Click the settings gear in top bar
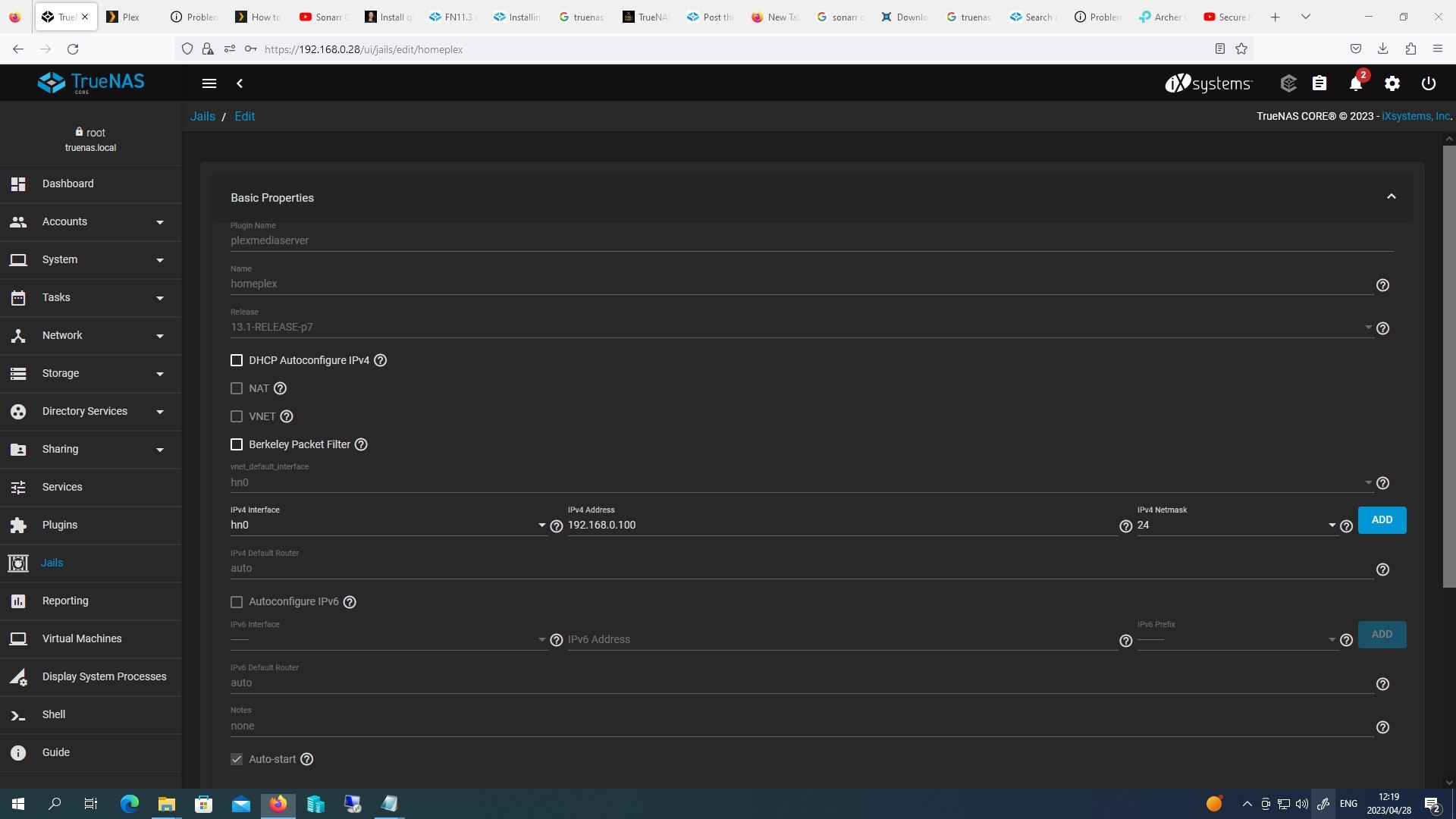The width and height of the screenshot is (1456, 819). pyautogui.click(x=1392, y=83)
